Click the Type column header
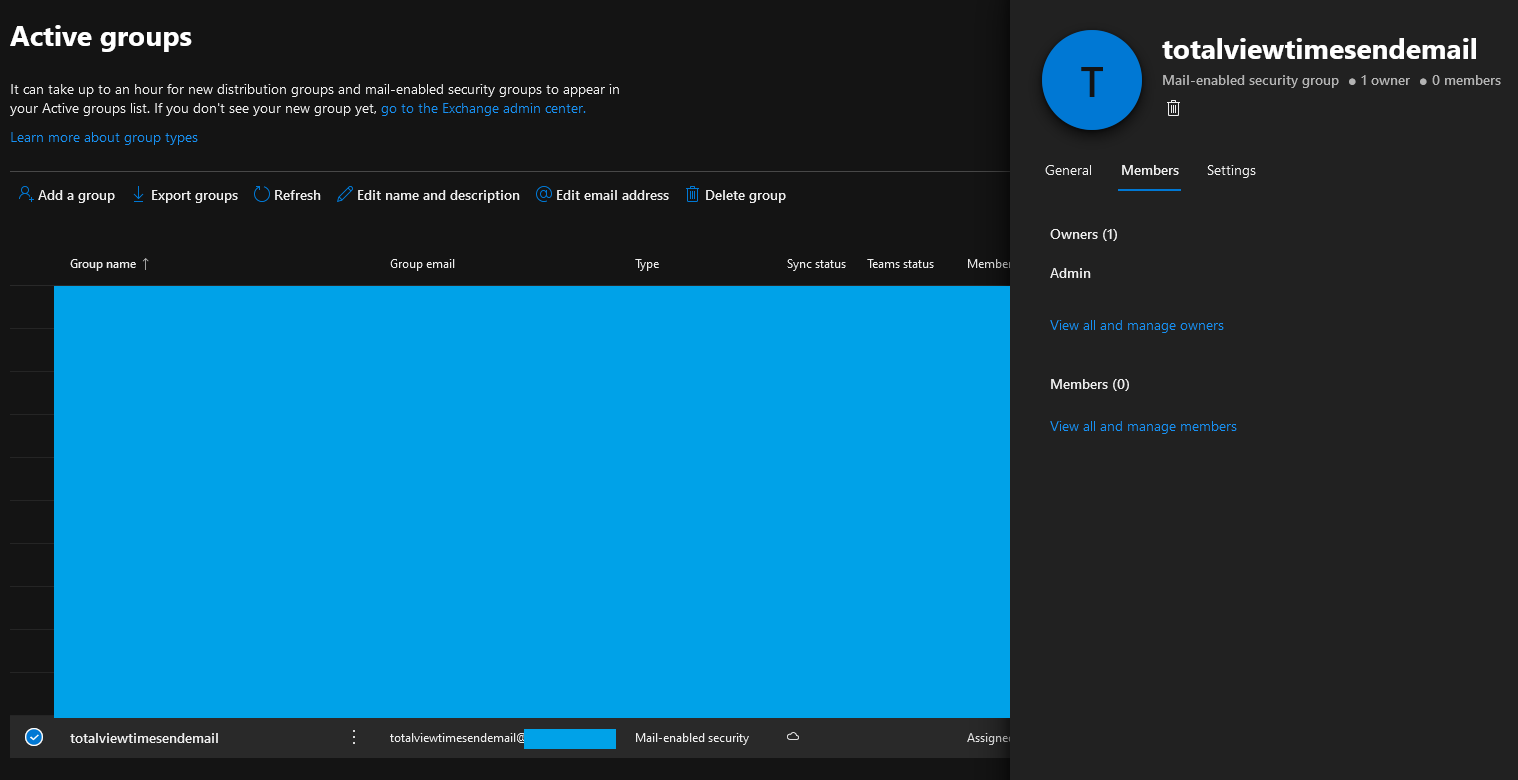1518x780 pixels. pos(647,264)
